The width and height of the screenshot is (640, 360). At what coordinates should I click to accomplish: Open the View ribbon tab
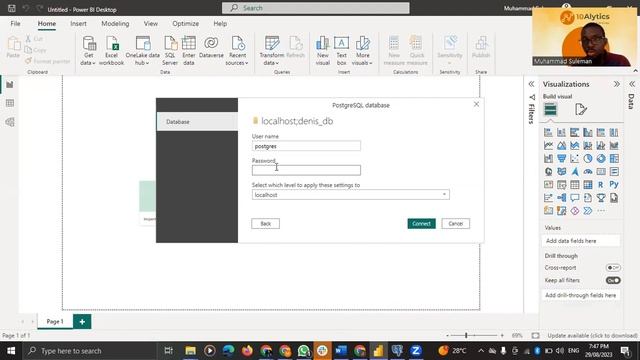[x=151, y=24]
